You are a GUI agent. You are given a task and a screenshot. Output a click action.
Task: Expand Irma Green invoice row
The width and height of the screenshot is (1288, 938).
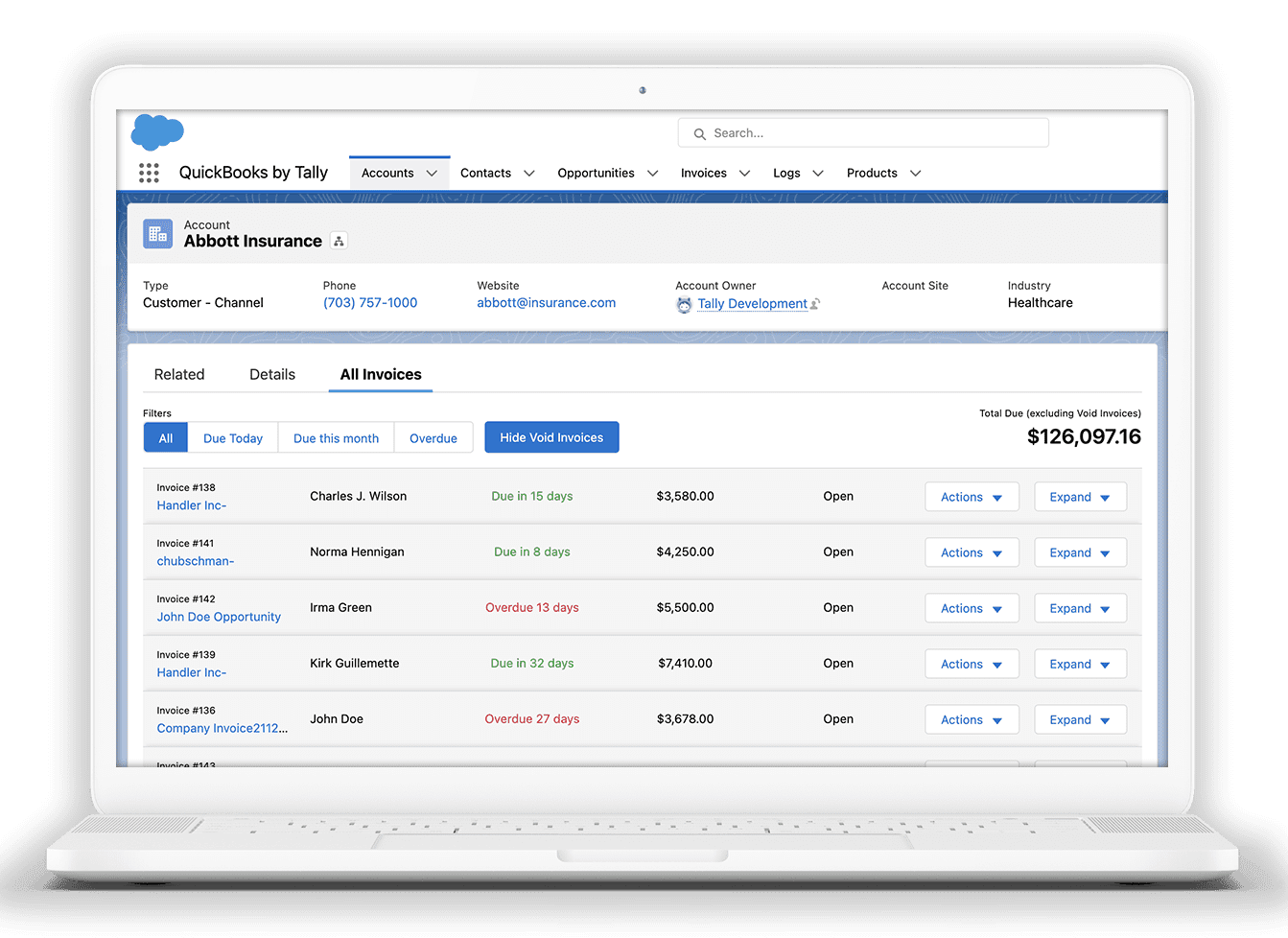tap(1080, 608)
